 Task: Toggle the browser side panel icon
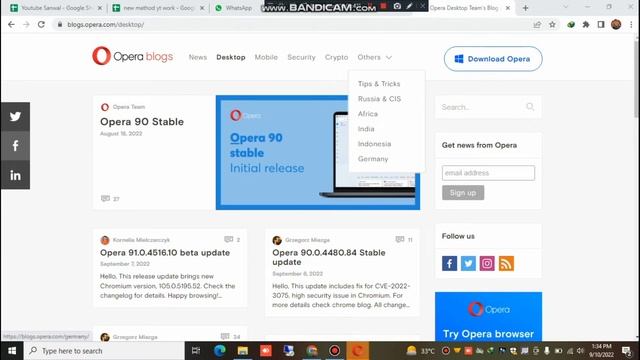(x=601, y=24)
